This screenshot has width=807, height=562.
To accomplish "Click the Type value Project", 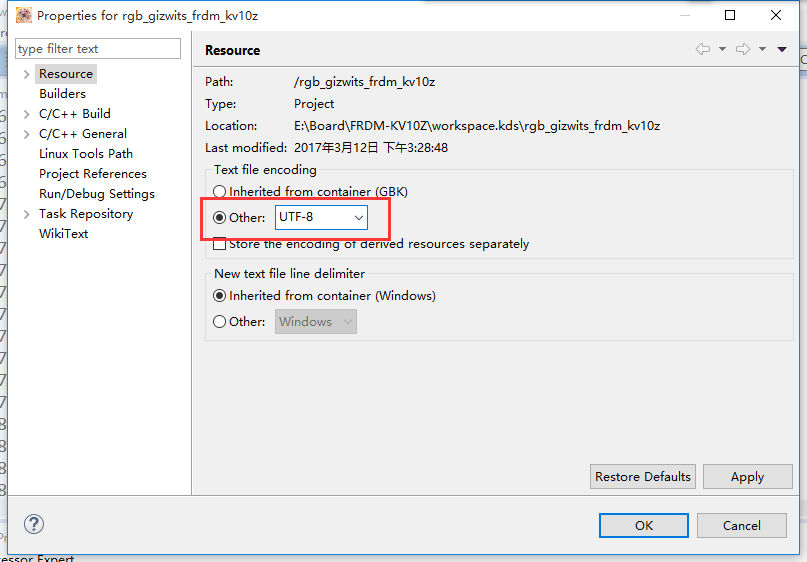I will 314,104.
